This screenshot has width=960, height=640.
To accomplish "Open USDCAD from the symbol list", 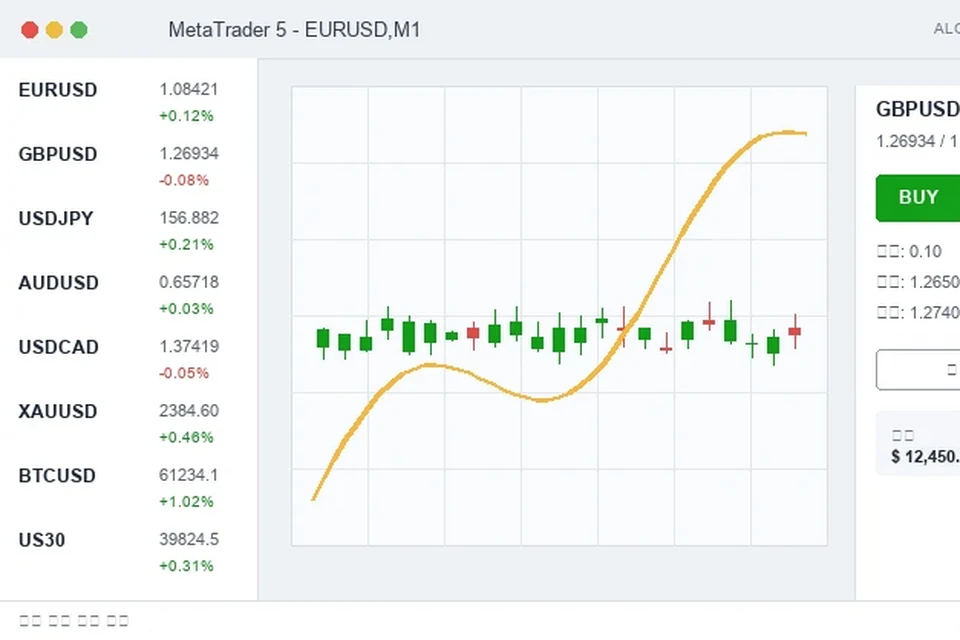I will (128, 360).
